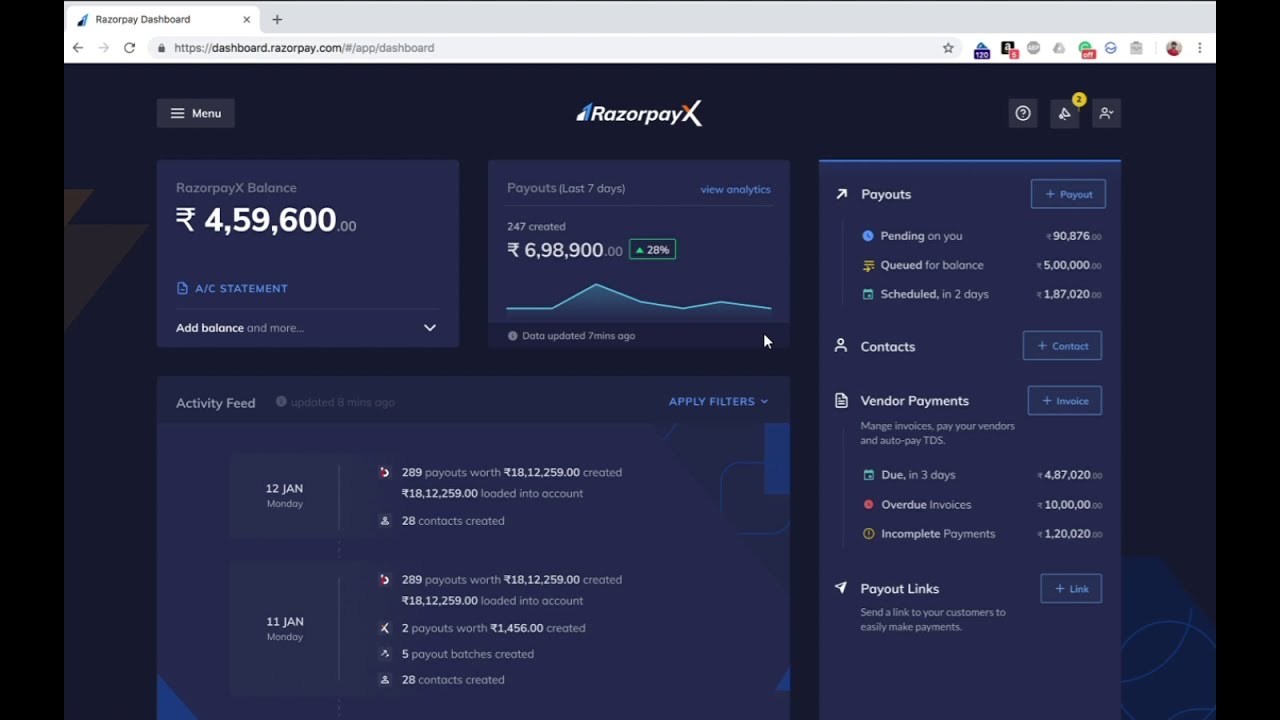1280x720 pixels.
Task: Bookmark this page with star icon
Action: click(x=948, y=48)
